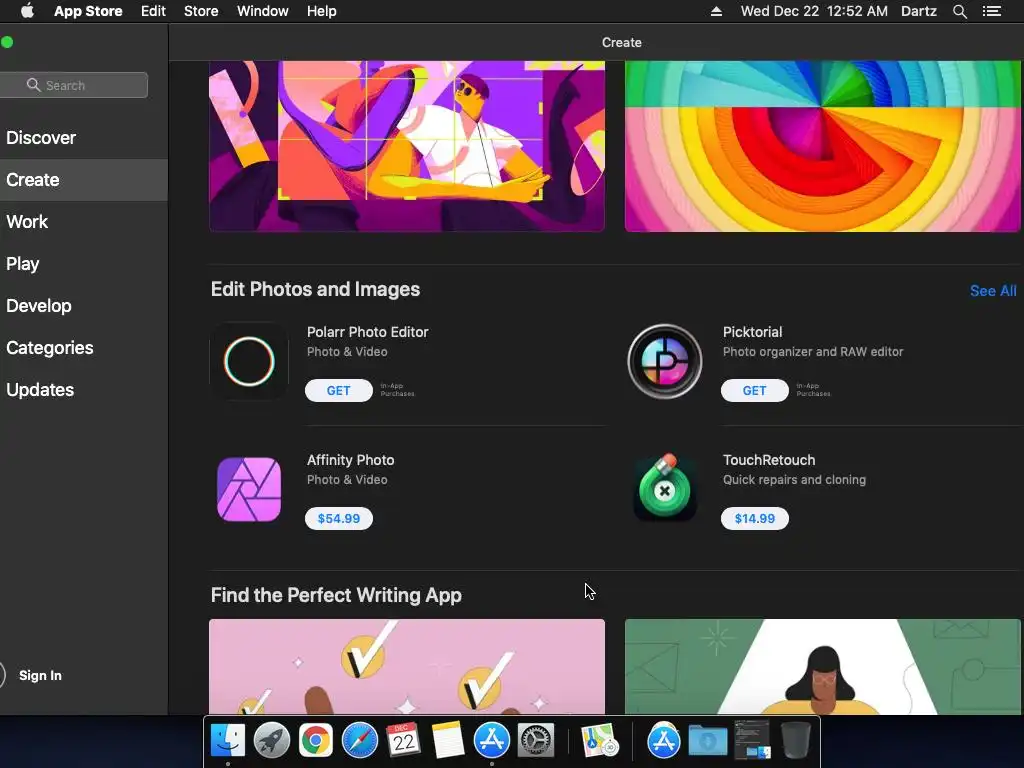
Task: Click GET for Polarr Photo Editor
Action: pos(338,391)
